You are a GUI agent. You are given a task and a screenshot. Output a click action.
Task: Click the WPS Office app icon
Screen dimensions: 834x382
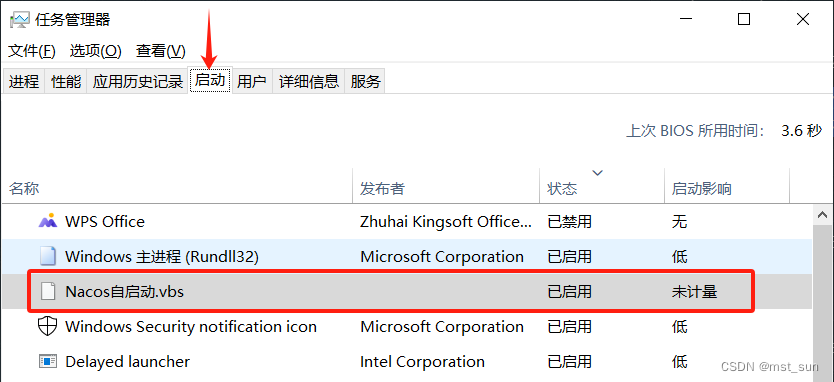click(x=48, y=221)
